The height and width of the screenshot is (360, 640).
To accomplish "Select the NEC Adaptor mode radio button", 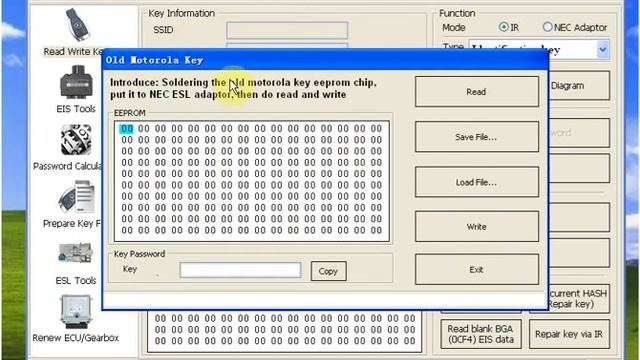I will 547,27.
